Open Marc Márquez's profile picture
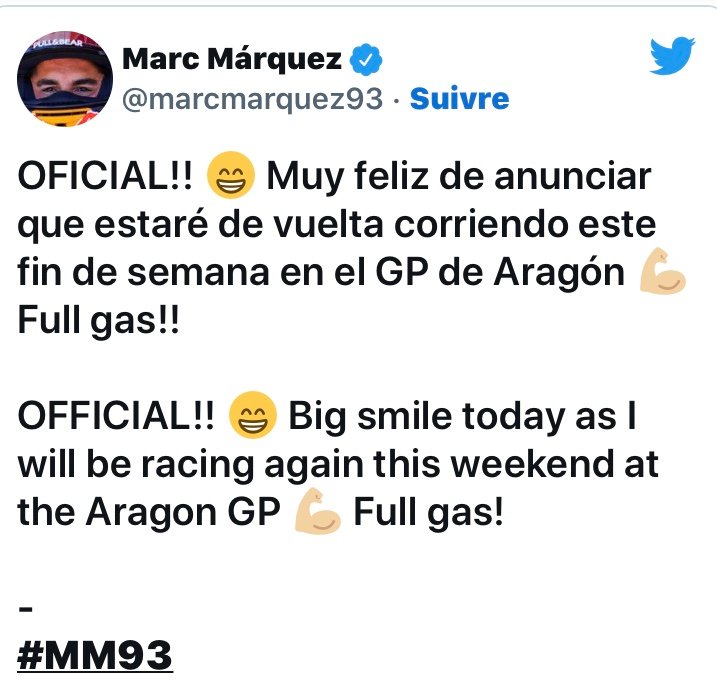 tap(65, 79)
